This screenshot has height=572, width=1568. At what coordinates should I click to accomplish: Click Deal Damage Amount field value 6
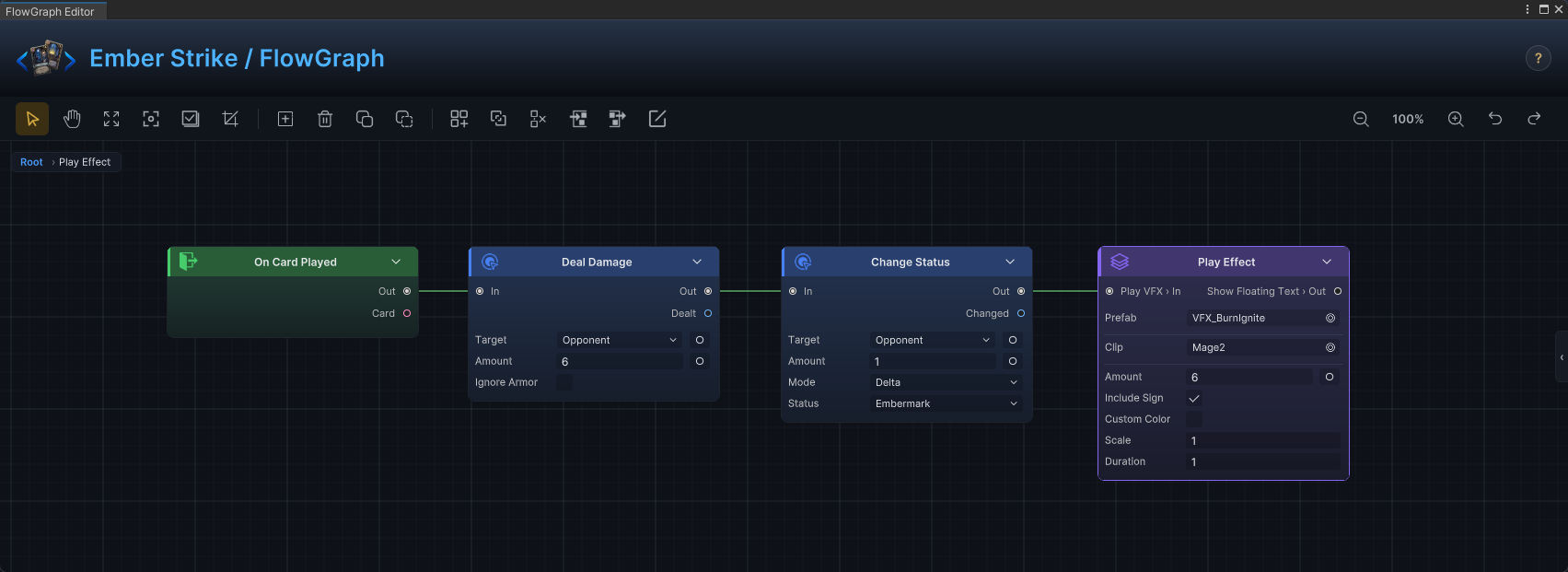coord(620,361)
